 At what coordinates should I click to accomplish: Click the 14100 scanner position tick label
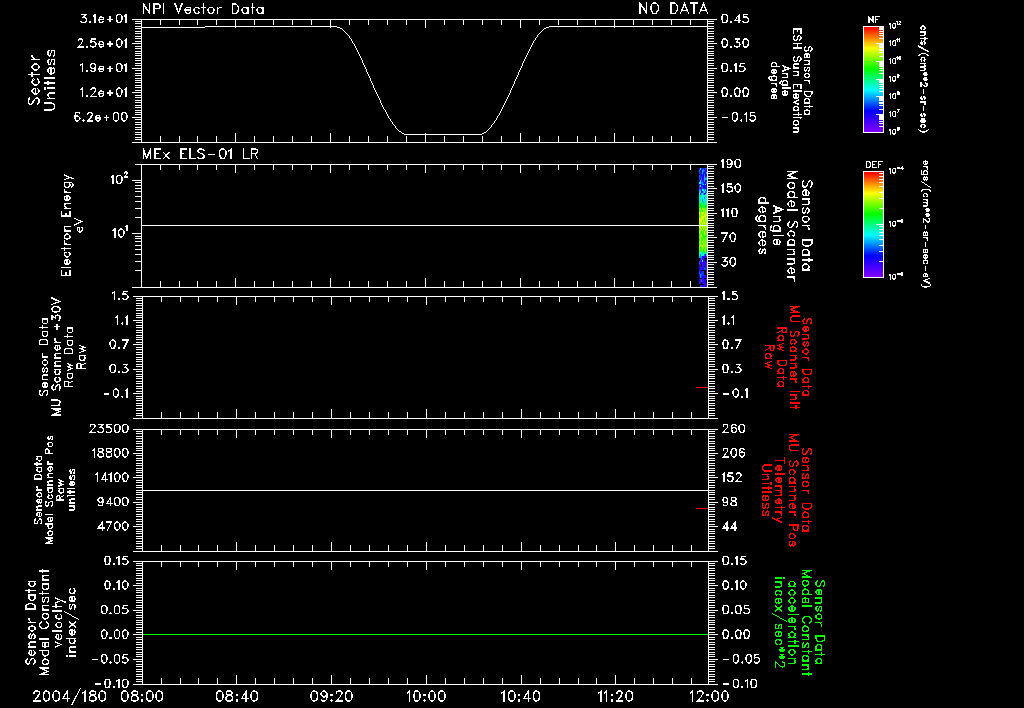point(108,477)
